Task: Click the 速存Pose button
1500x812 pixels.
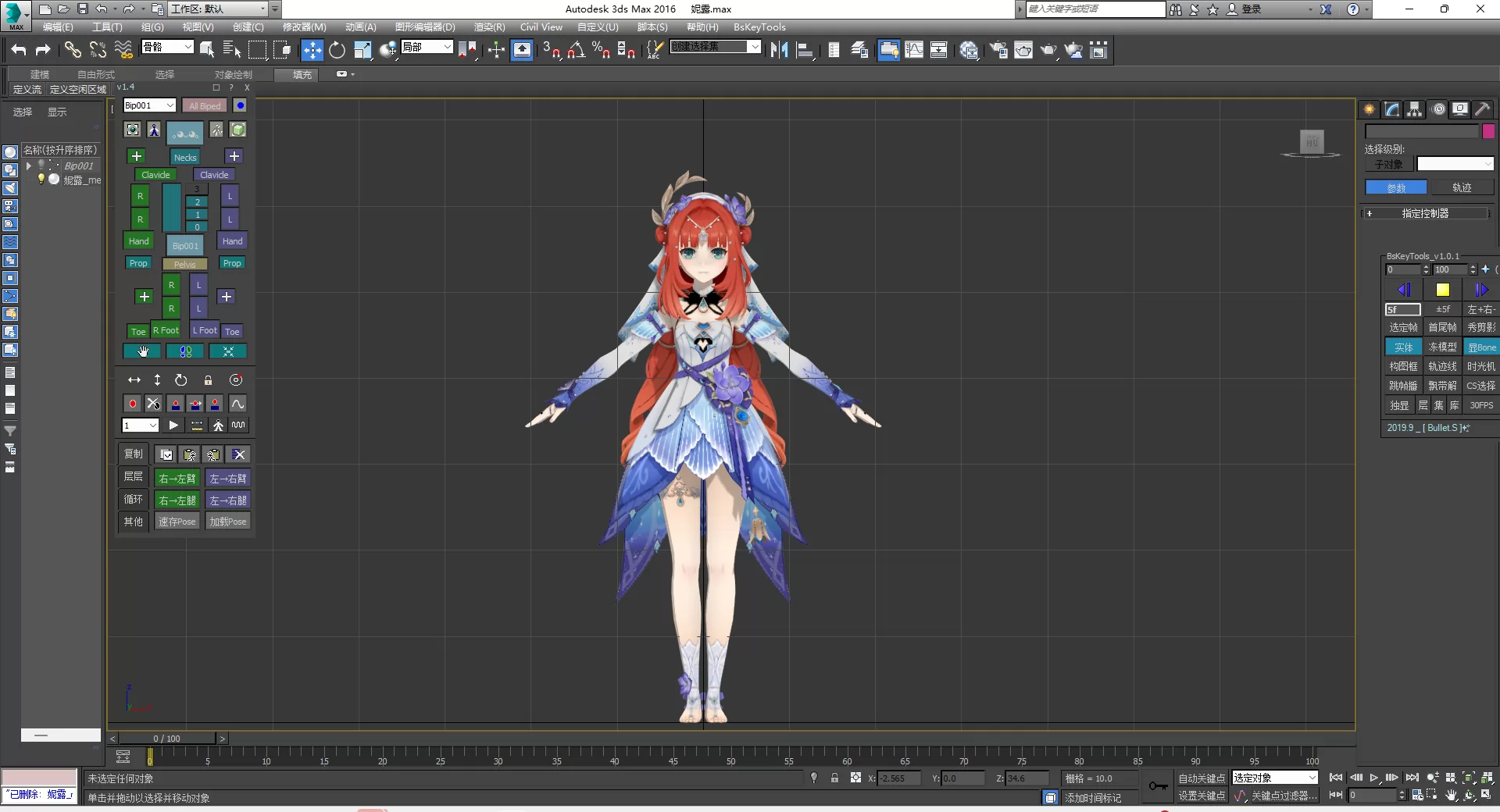Action: 177,522
